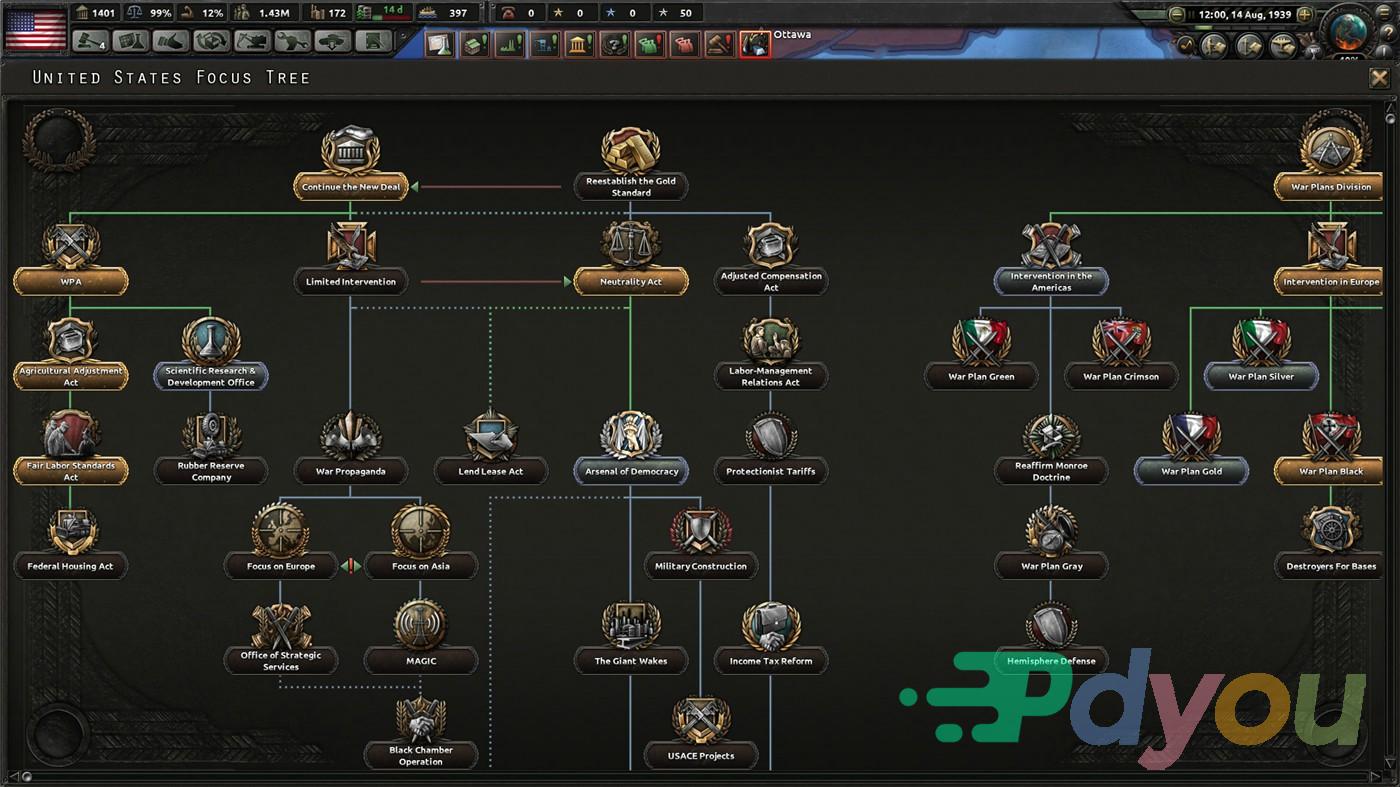The width and height of the screenshot is (1400, 787).
Task: Select the WPA focus
Action: click(70, 258)
